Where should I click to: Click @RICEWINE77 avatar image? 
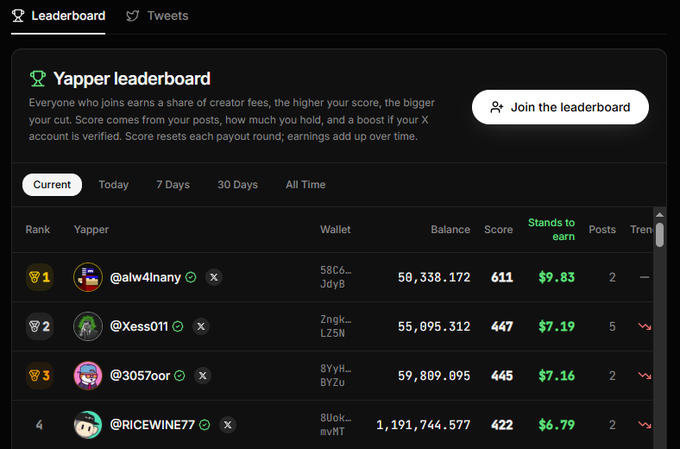click(x=88, y=425)
